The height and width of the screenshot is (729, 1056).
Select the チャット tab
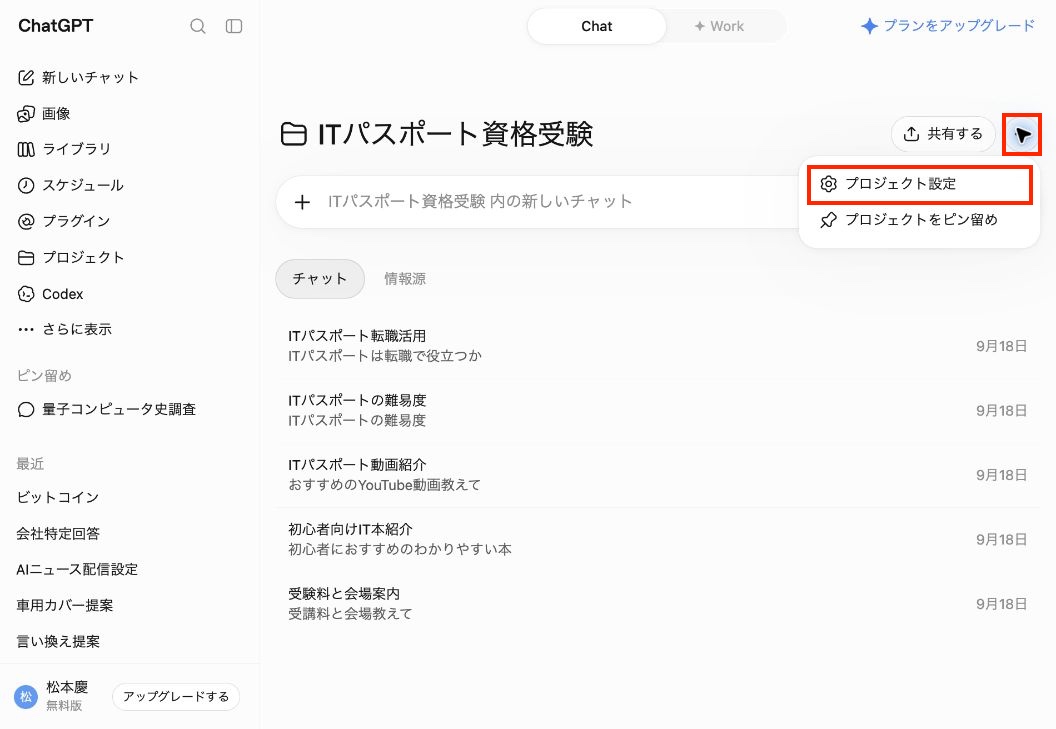point(320,279)
